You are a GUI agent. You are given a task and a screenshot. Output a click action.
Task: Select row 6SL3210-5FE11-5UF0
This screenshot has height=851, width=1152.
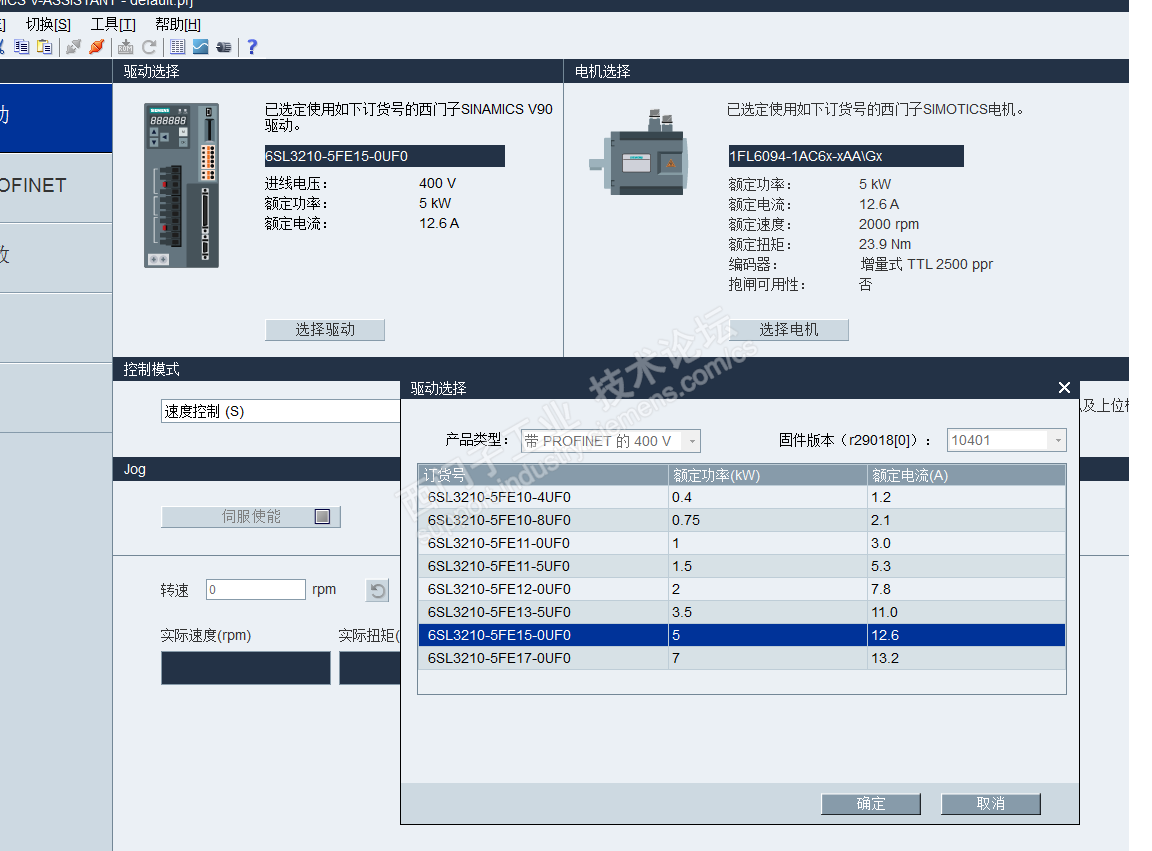[x=742, y=566]
